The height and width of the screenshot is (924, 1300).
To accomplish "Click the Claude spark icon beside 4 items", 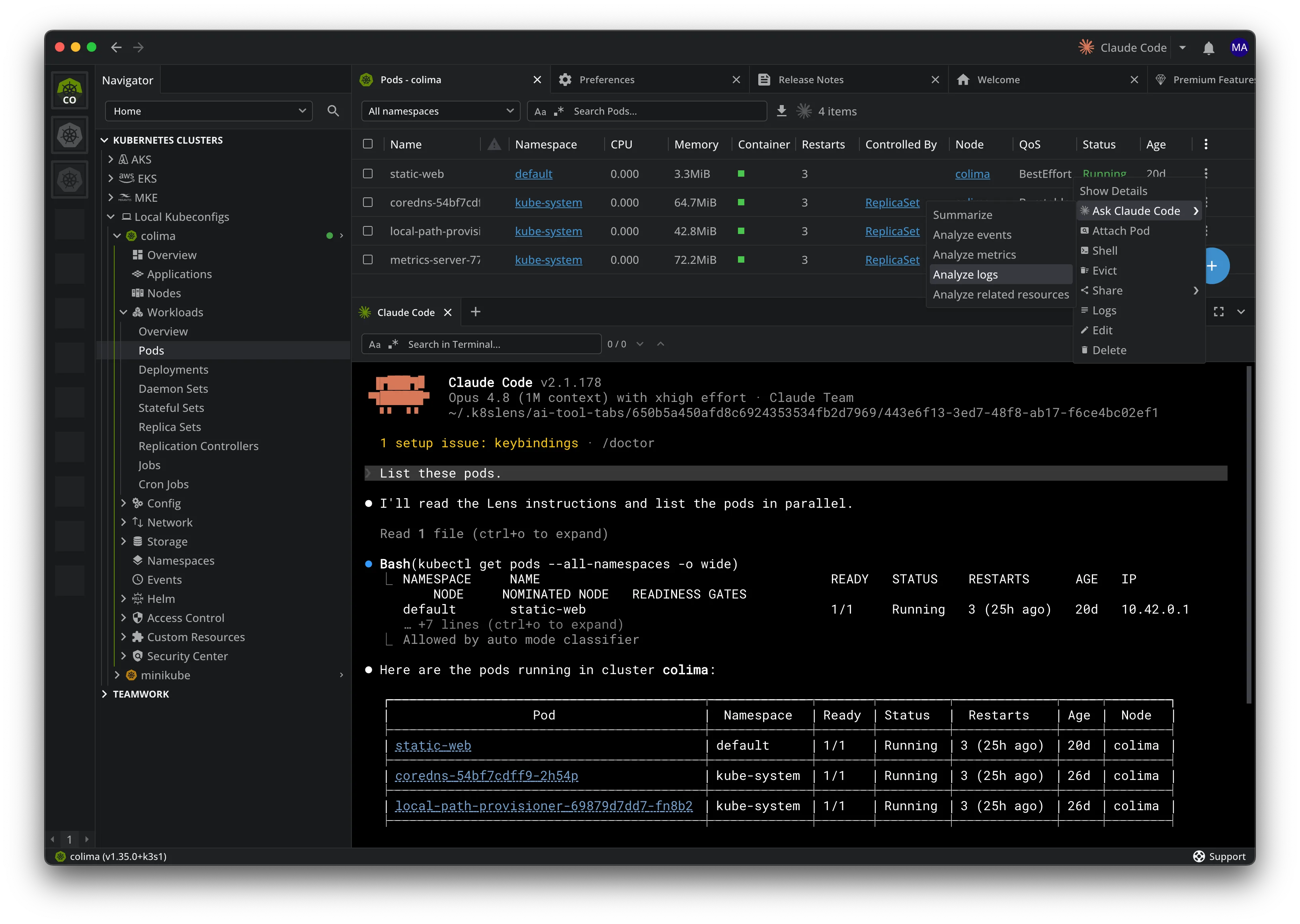I will click(804, 111).
